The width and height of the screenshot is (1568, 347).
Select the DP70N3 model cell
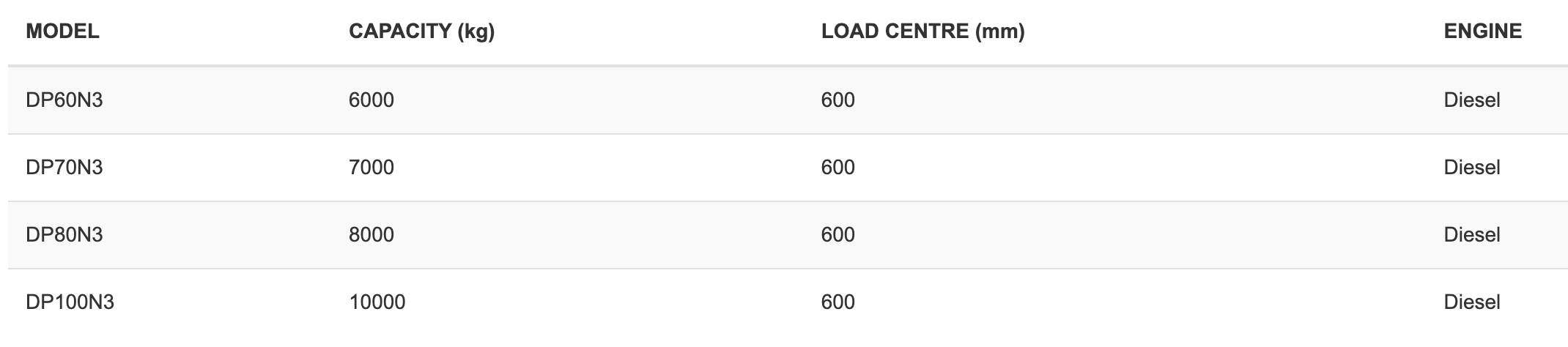point(64,168)
